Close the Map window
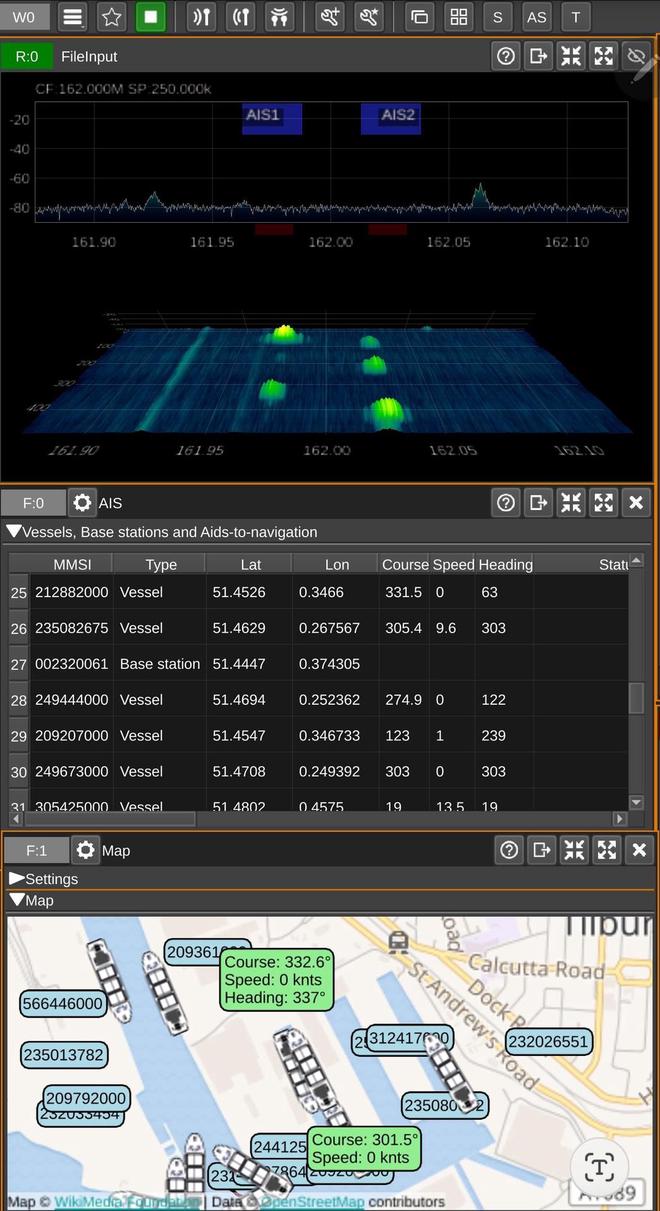 (x=639, y=851)
